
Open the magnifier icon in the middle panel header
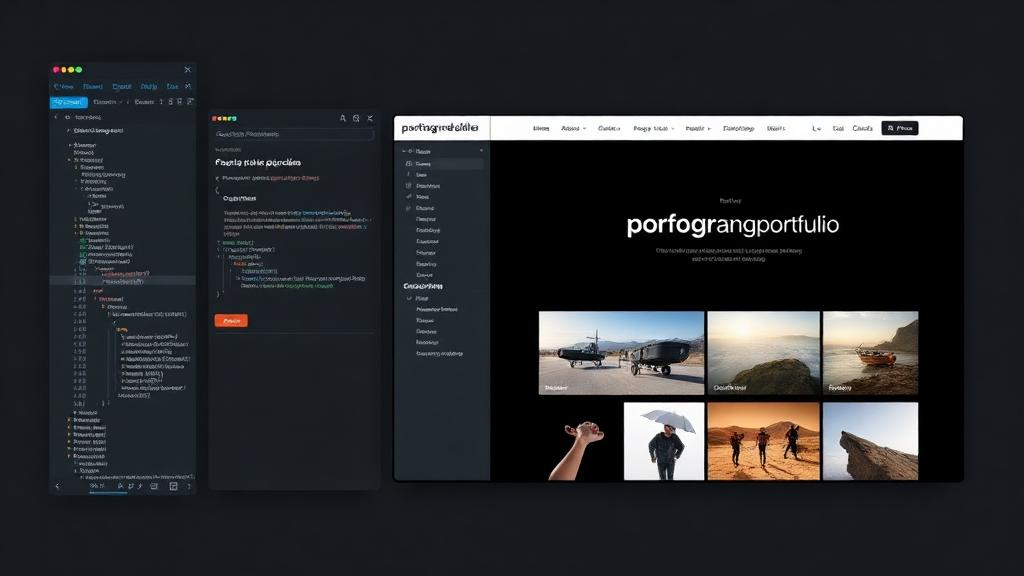pyautogui.click(x=355, y=118)
